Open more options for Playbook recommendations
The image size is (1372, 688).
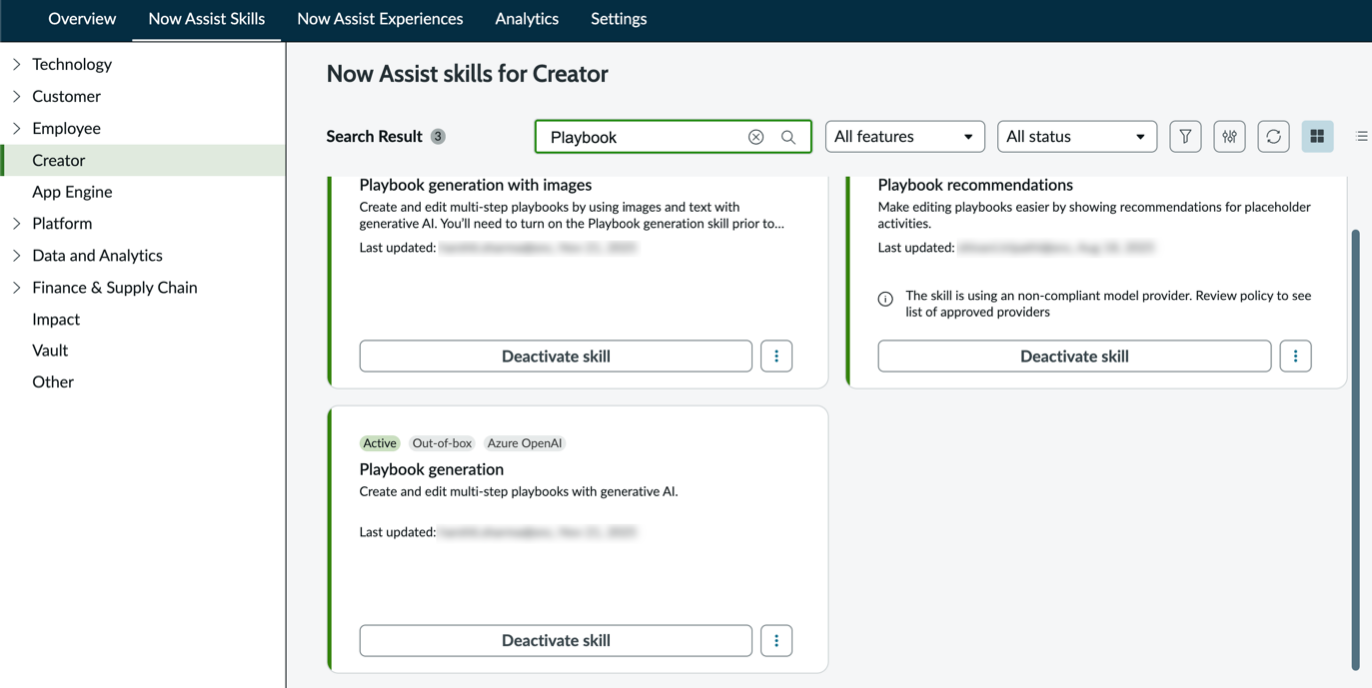(x=1295, y=356)
